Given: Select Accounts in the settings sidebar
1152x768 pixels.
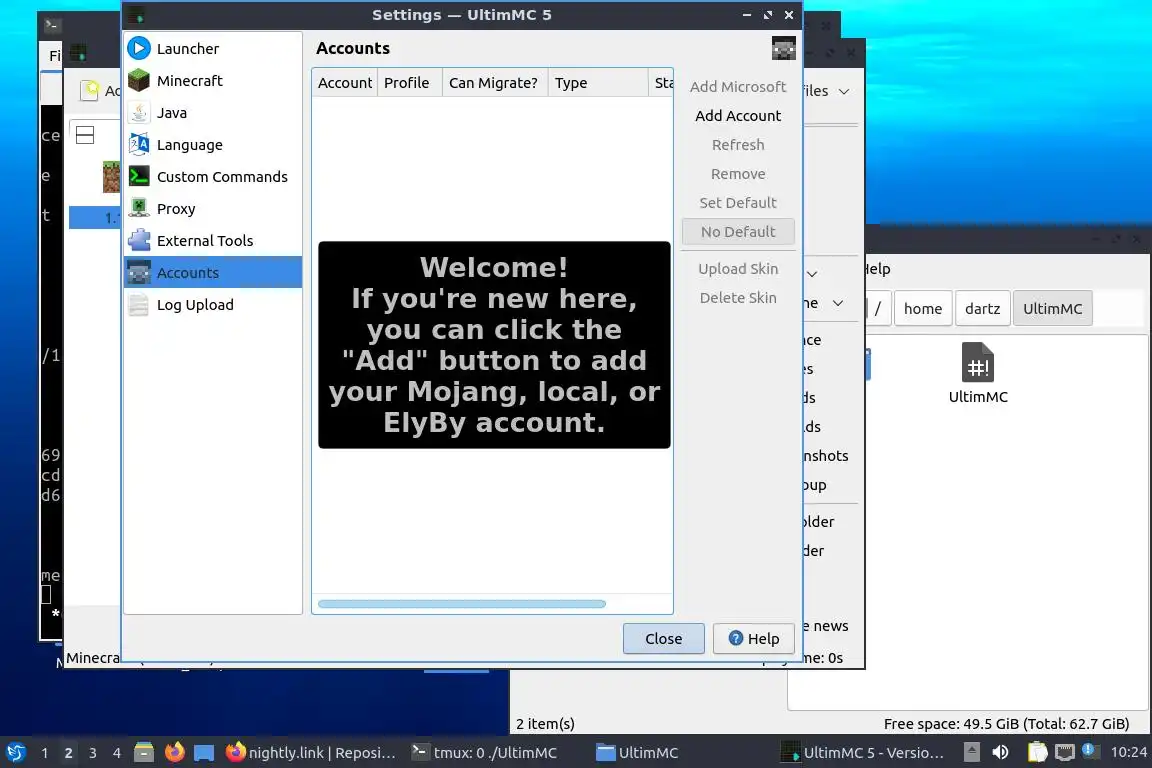Looking at the screenshot, I should (212, 273).
